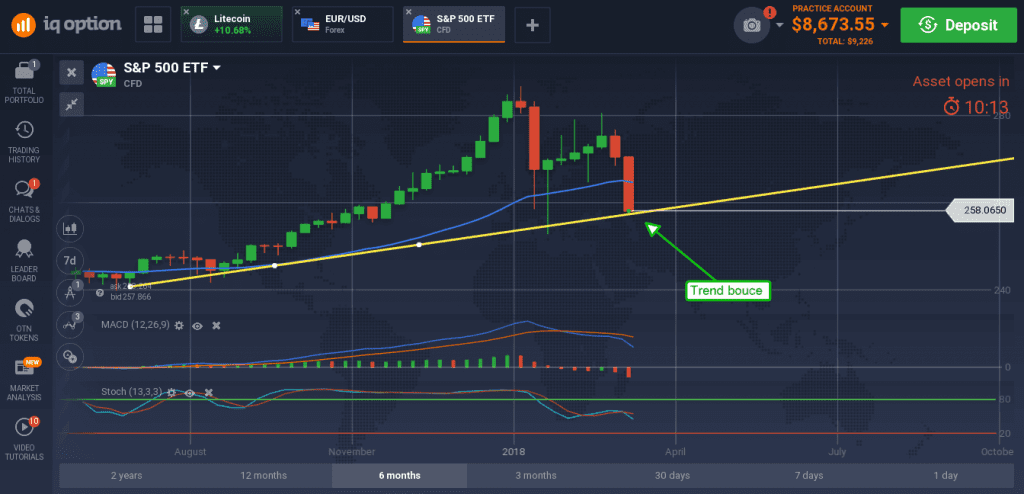Collapse chart with shrink arrows icon
The height and width of the screenshot is (494, 1024).
click(71, 103)
